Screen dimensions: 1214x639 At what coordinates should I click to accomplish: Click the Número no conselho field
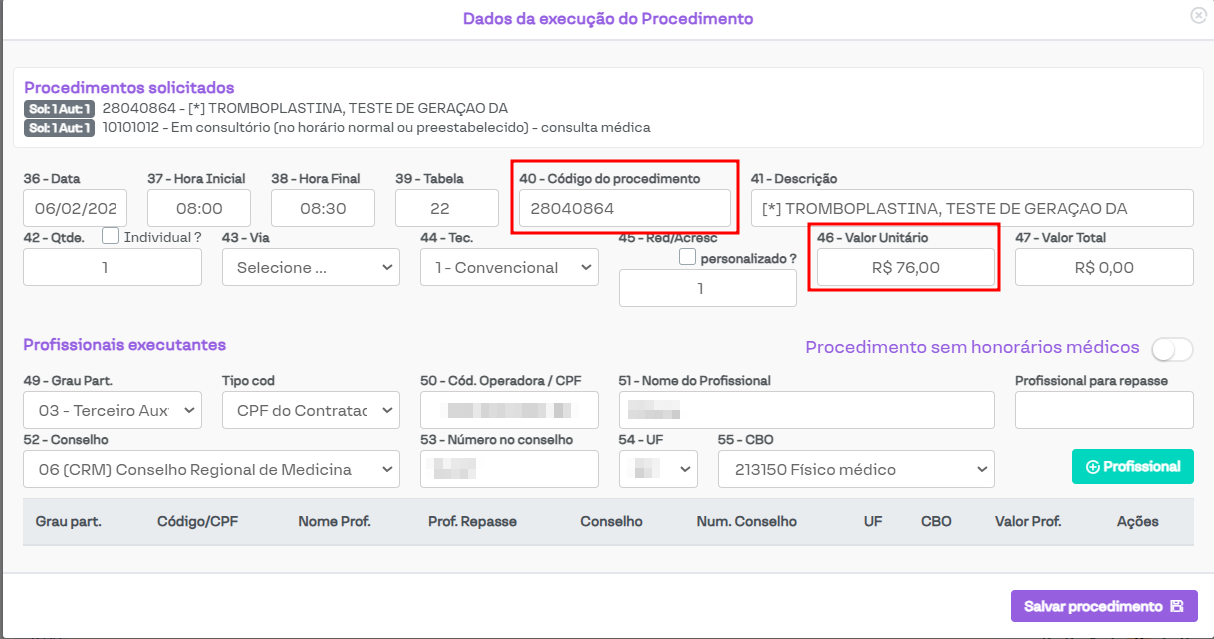point(509,469)
